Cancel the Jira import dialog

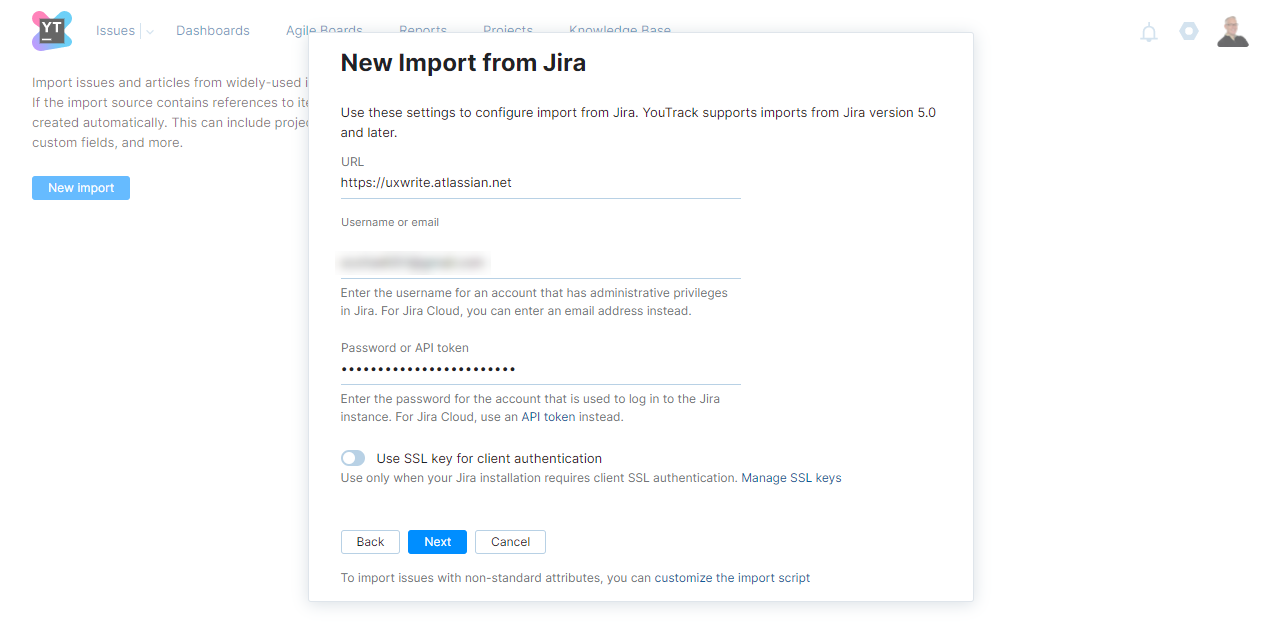(510, 542)
